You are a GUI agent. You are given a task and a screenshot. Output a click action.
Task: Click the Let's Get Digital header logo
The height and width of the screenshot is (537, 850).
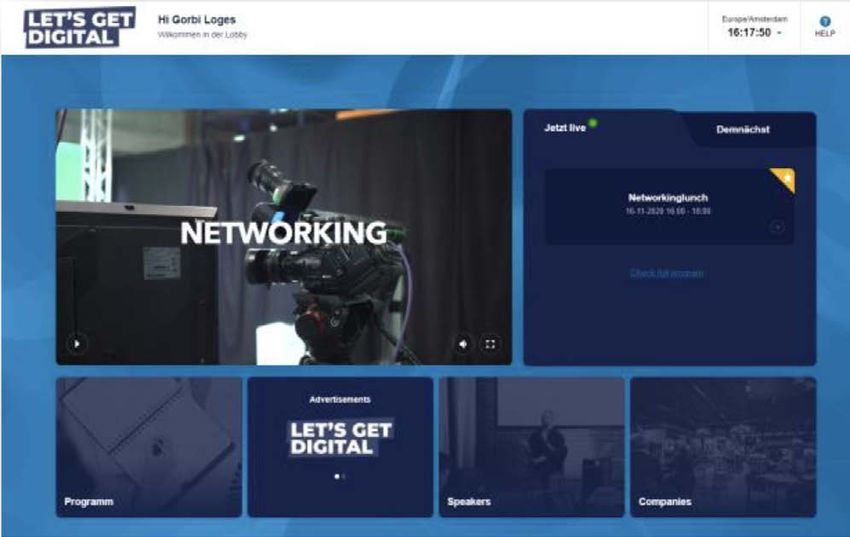[x=80, y=28]
